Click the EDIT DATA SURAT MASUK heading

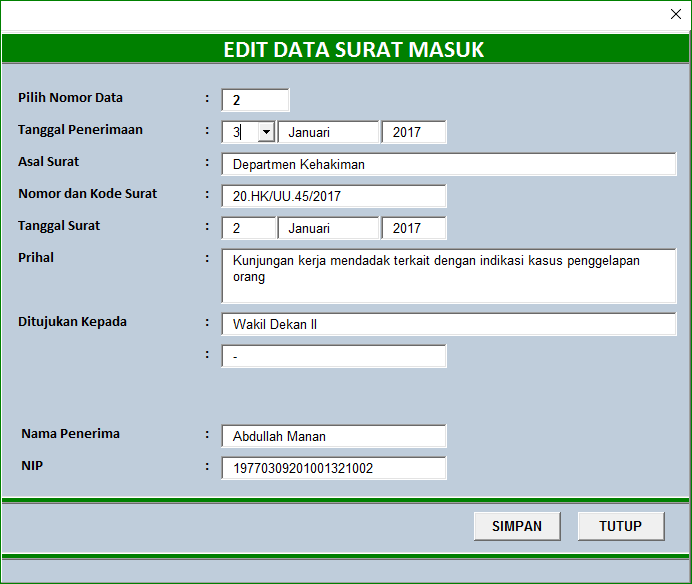(354, 49)
